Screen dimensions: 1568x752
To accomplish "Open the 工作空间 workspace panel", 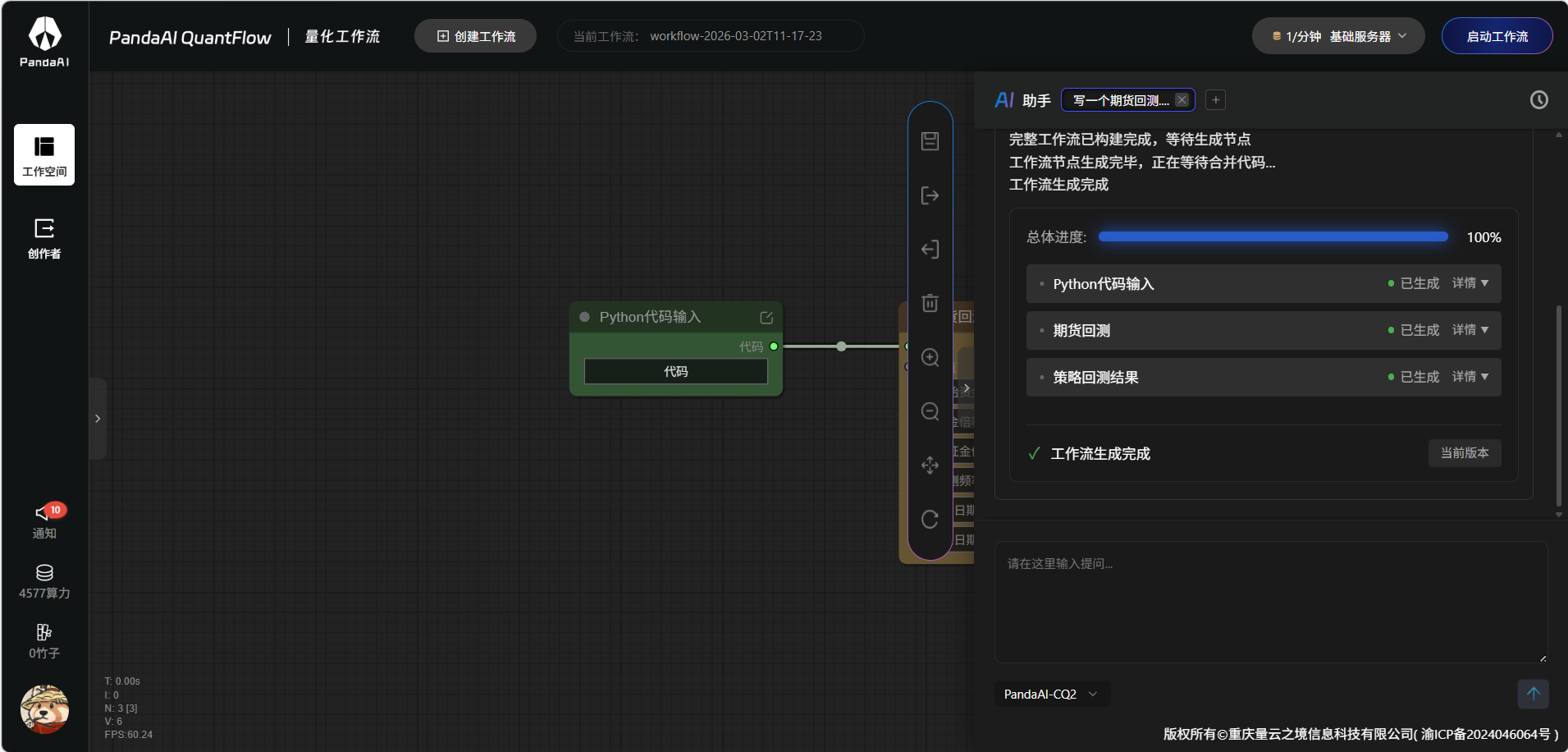I will tap(44, 155).
